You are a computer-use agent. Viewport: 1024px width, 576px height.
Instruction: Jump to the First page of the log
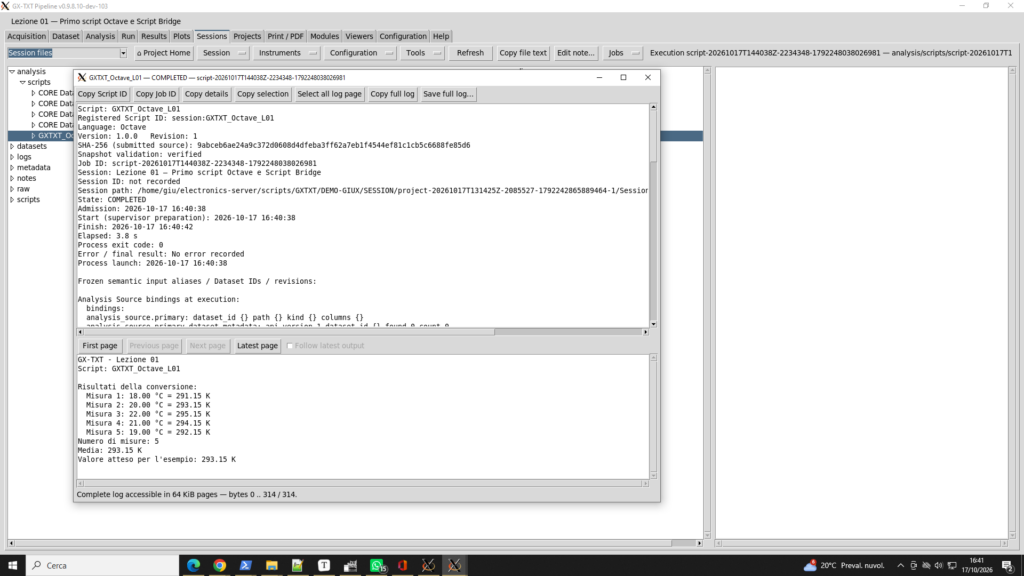100,346
